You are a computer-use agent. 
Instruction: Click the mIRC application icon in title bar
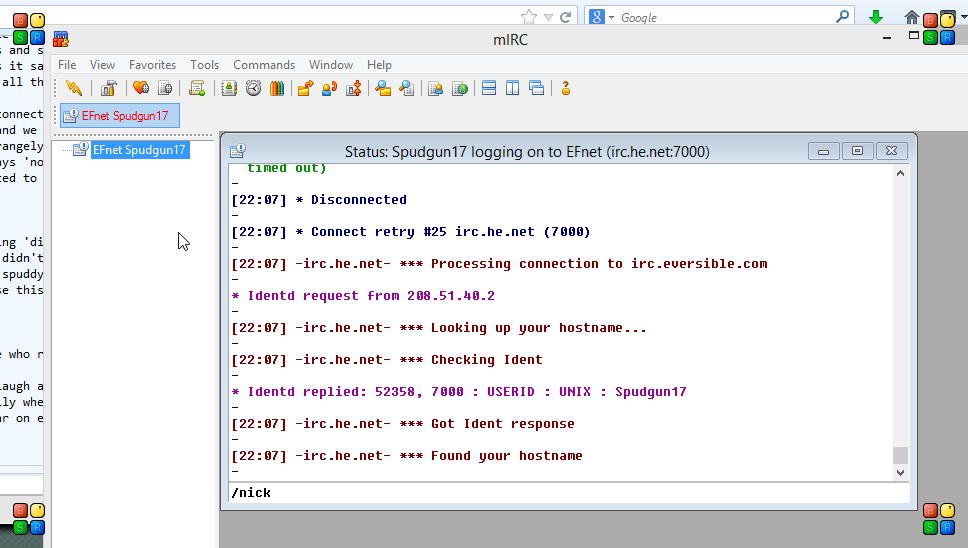coord(60,39)
